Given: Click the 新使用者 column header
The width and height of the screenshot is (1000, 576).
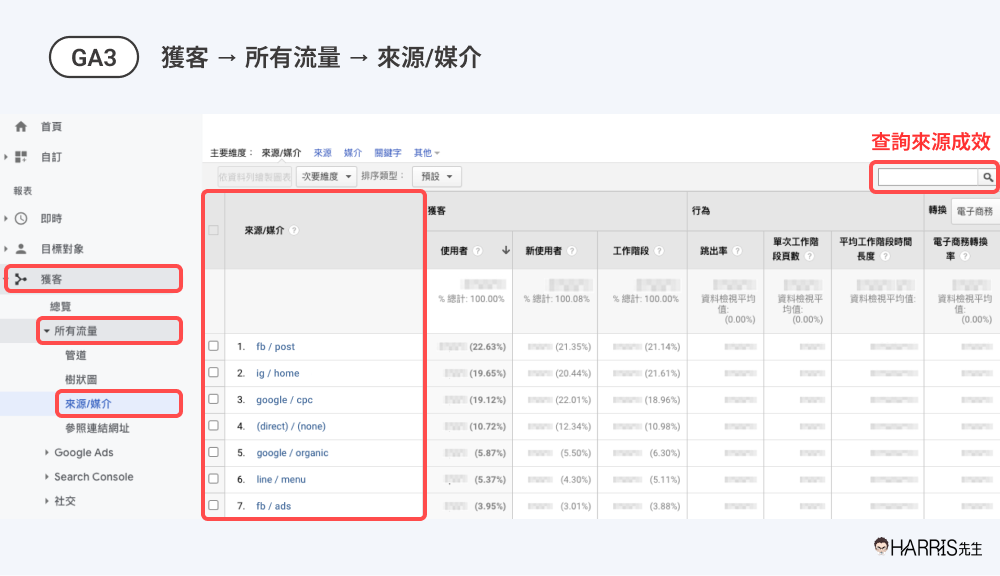Looking at the screenshot, I should pos(543,251).
